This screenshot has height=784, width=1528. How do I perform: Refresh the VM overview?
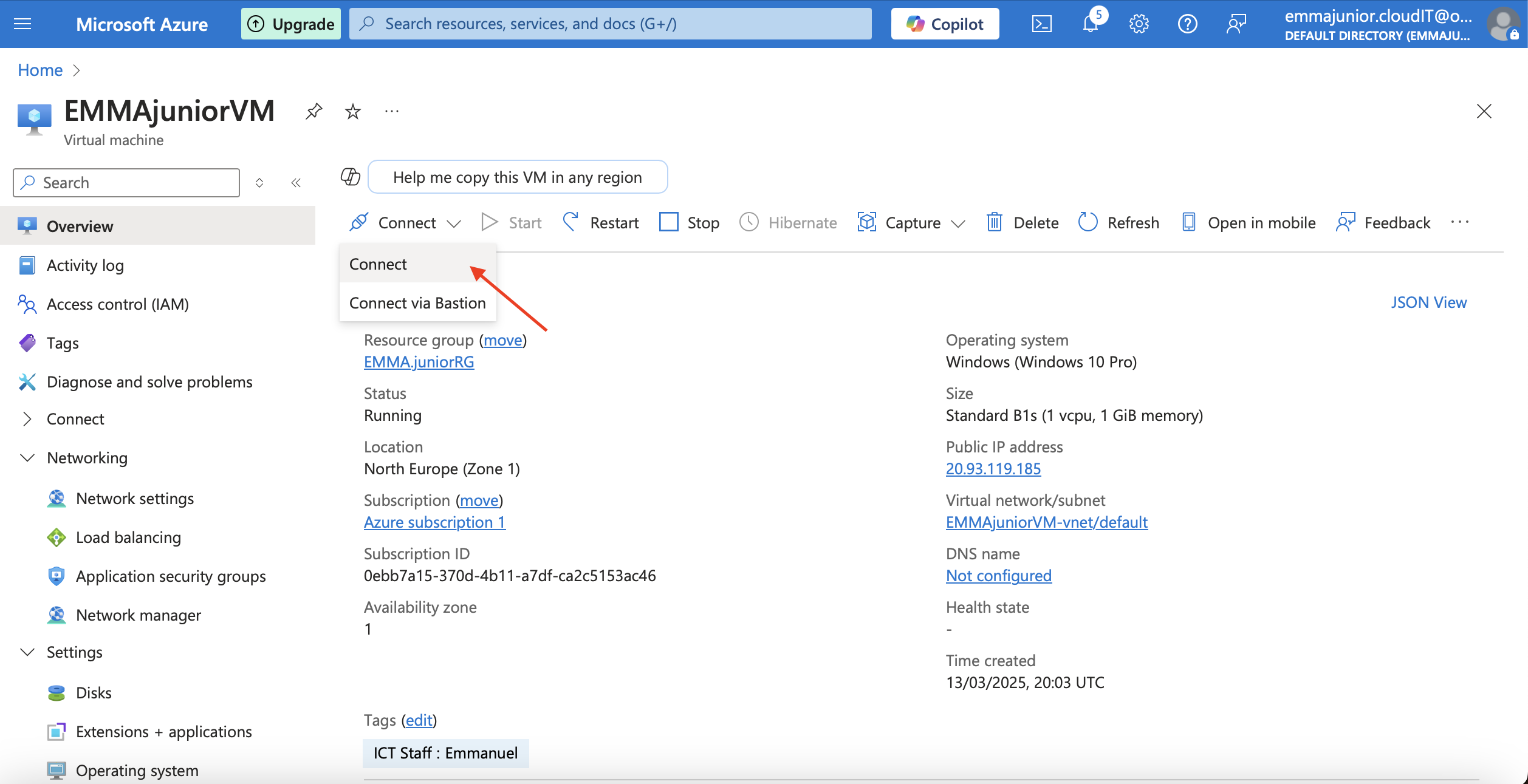click(1119, 222)
